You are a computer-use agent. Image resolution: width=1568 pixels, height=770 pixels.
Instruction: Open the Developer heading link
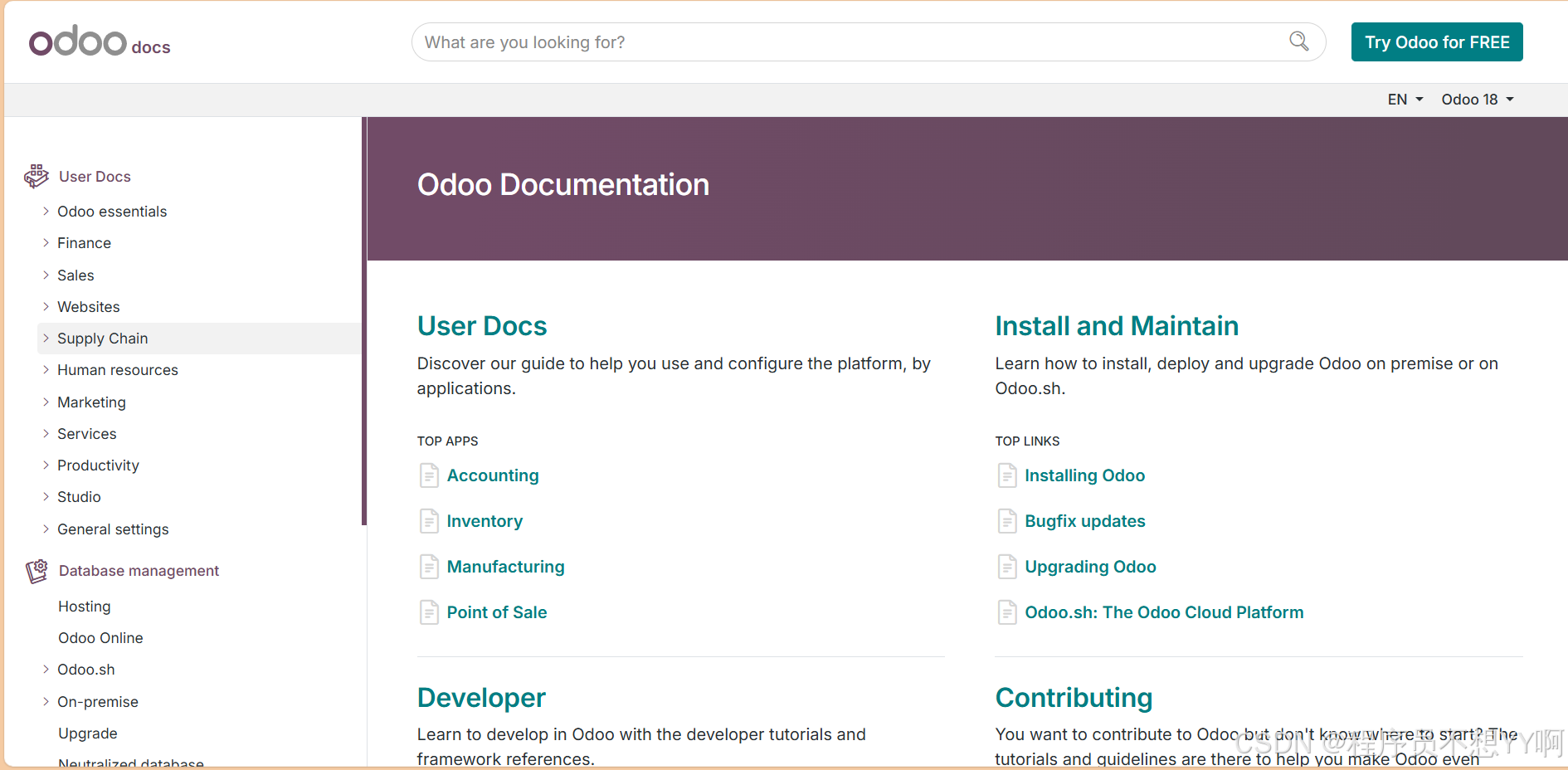(x=481, y=698)
